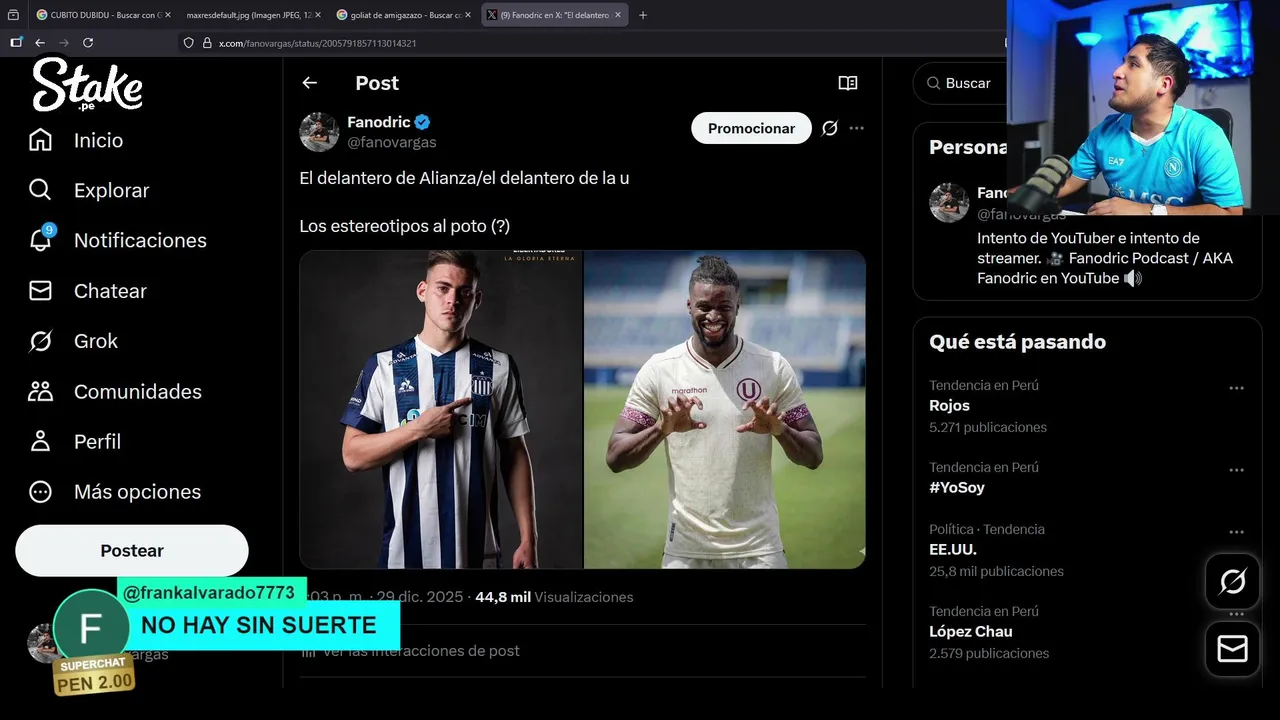1280x720 pixels.
Task: Click the Promocionar button
Action: click(751, 128)
